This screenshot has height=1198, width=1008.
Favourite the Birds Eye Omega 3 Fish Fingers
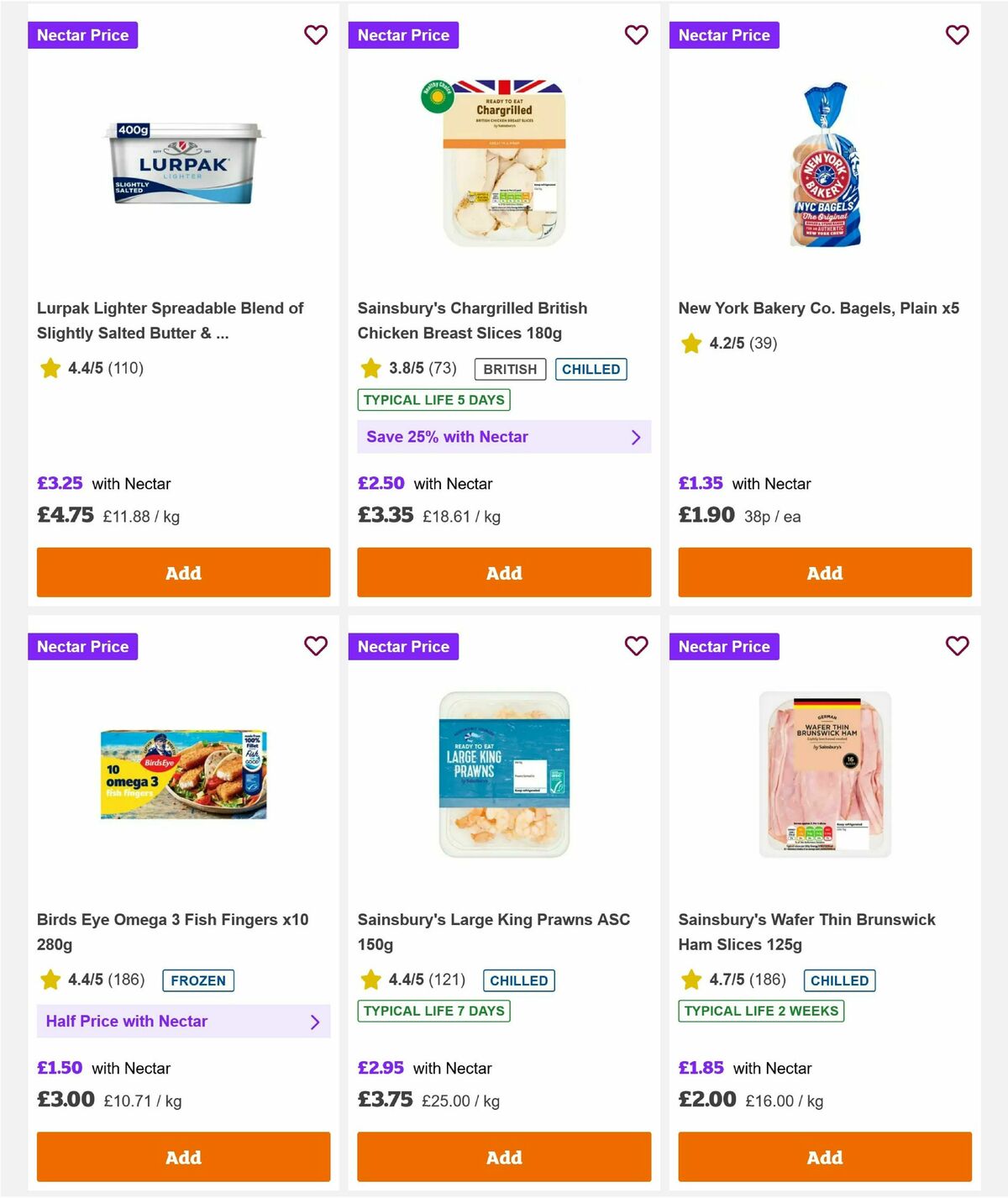[315, 646]
